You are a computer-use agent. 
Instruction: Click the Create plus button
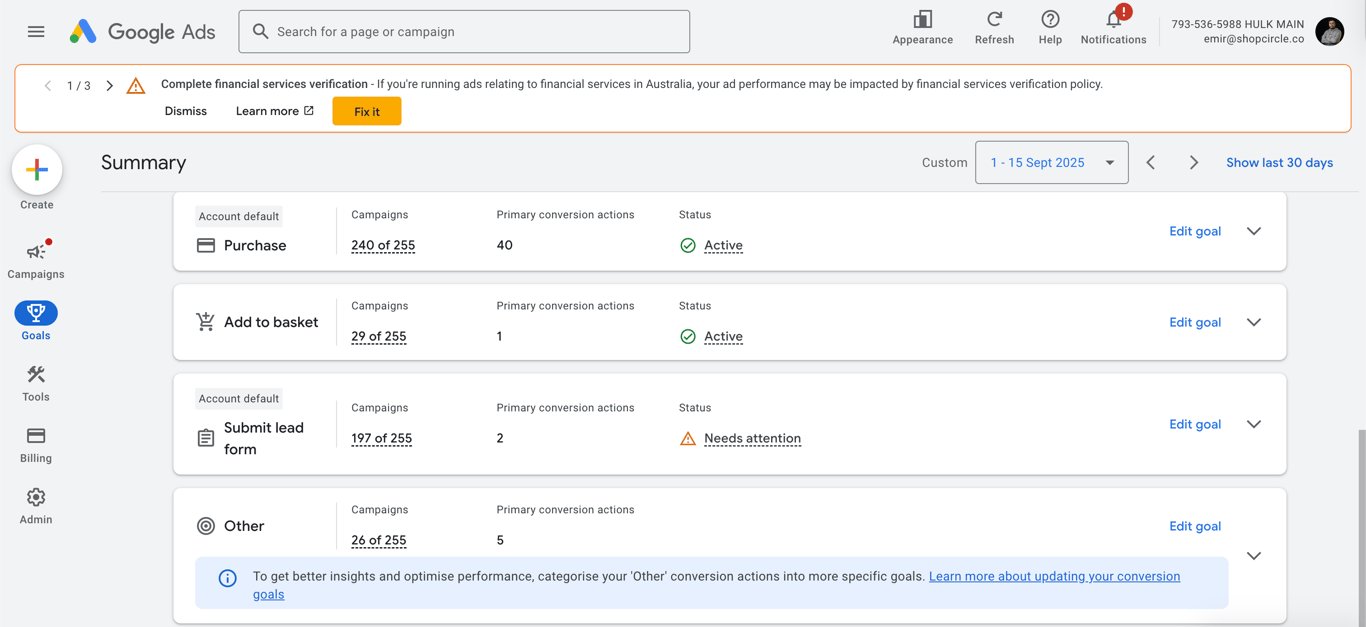37,170
